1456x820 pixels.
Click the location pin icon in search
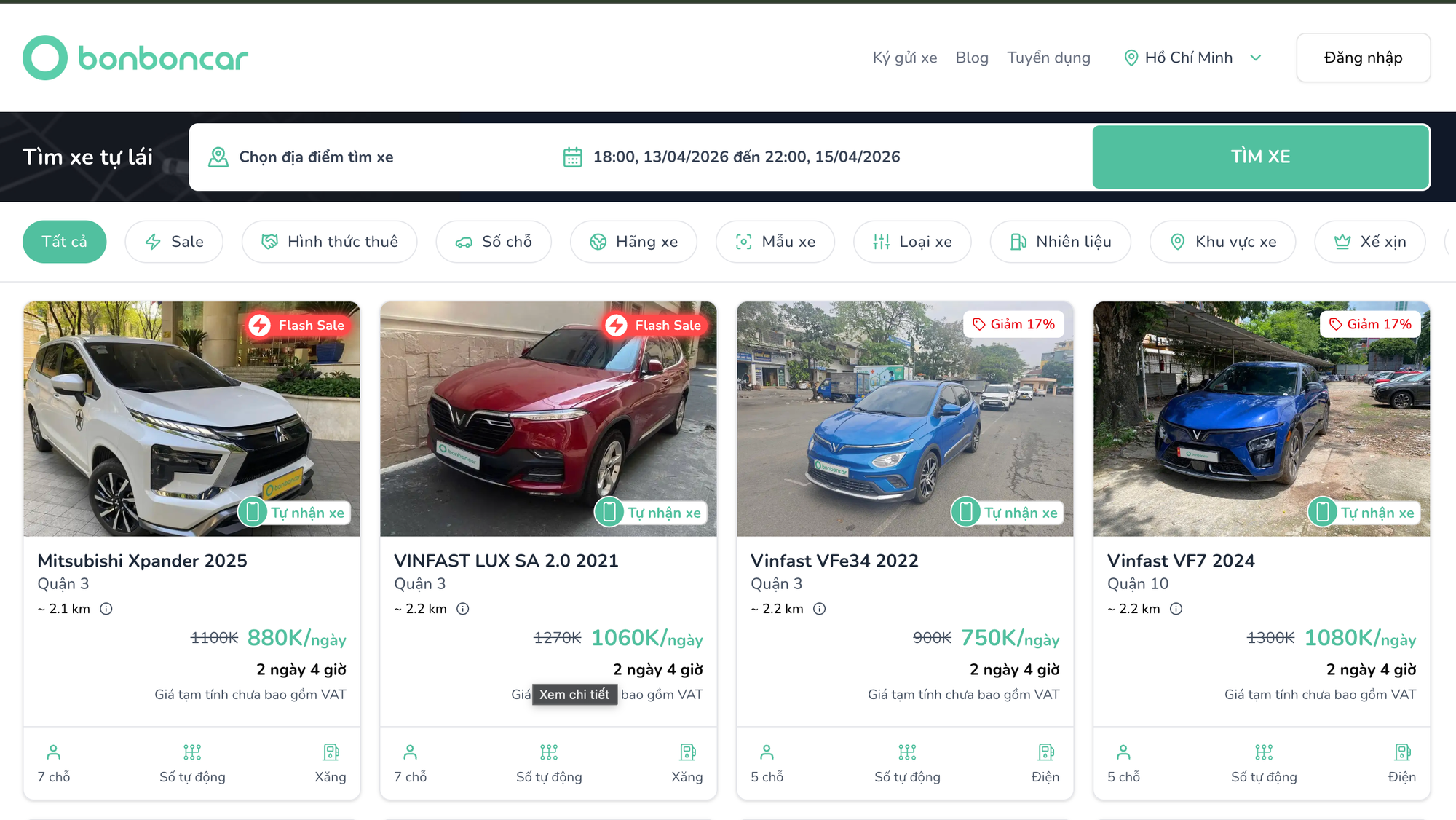tap(218, 157)
